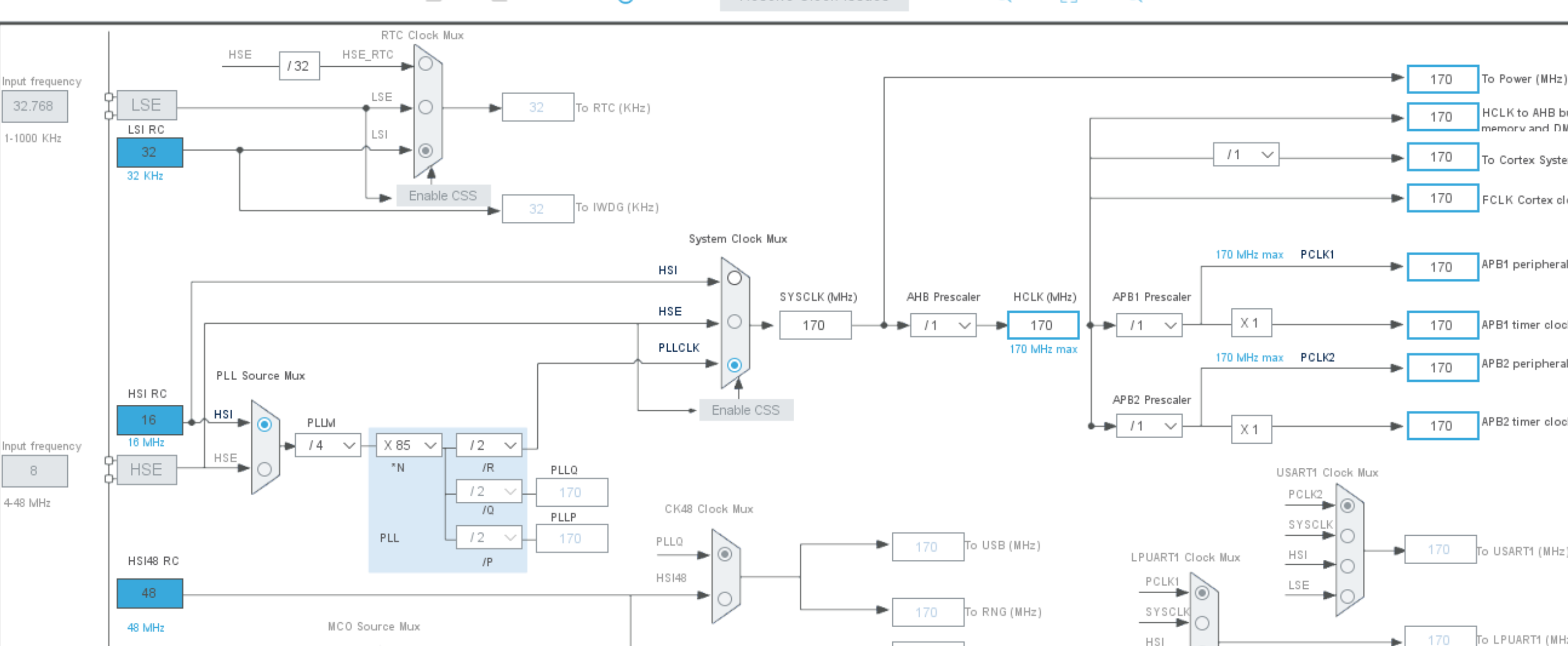Click the APB2 timer X 1 multiplier box
This screenshot has height=646, width=1568.
coord(1251,430)
